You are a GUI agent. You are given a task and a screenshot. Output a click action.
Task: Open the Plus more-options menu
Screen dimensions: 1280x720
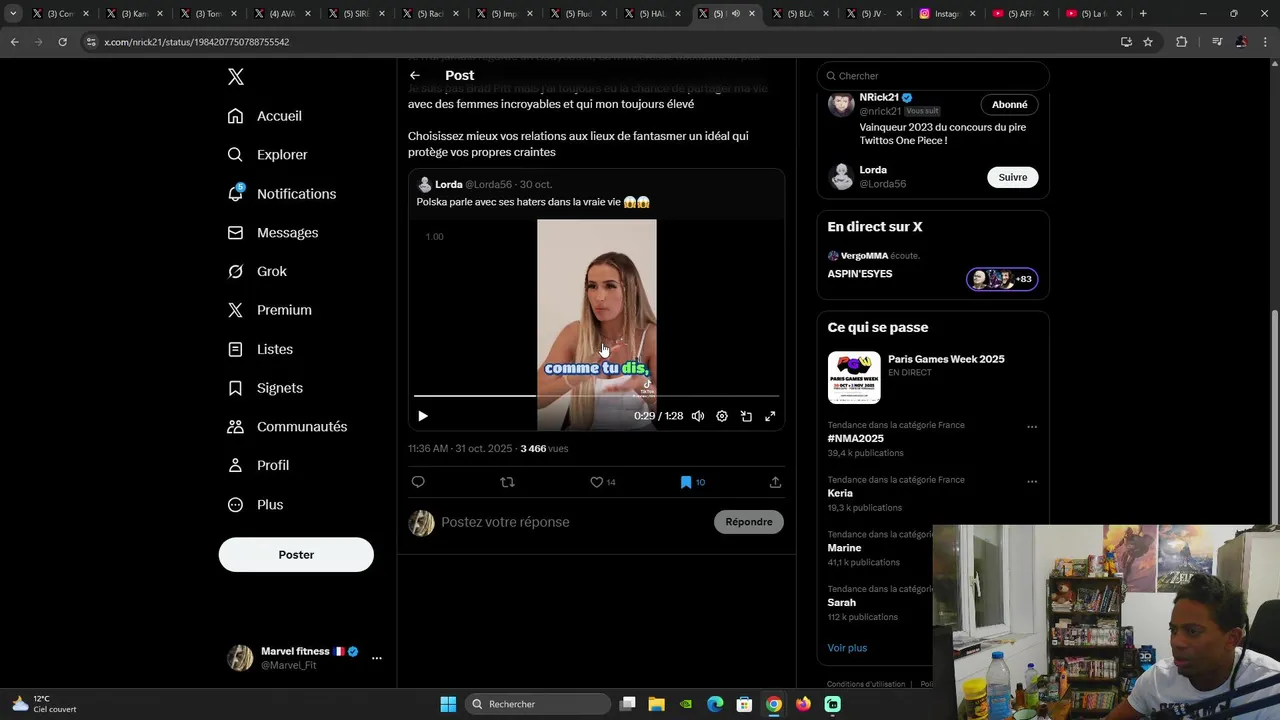(255, 505)
